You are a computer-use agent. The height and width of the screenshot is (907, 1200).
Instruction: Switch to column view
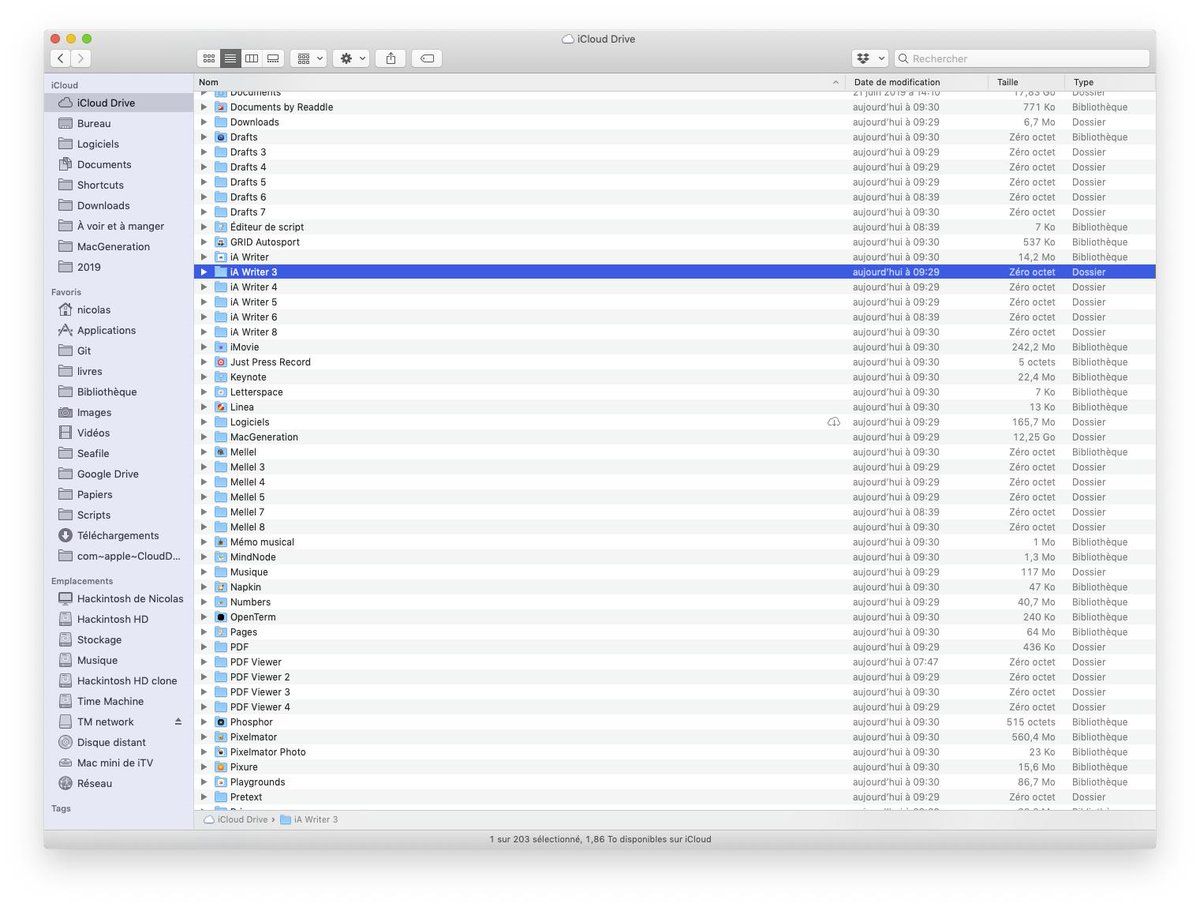[x=252, y=59]
